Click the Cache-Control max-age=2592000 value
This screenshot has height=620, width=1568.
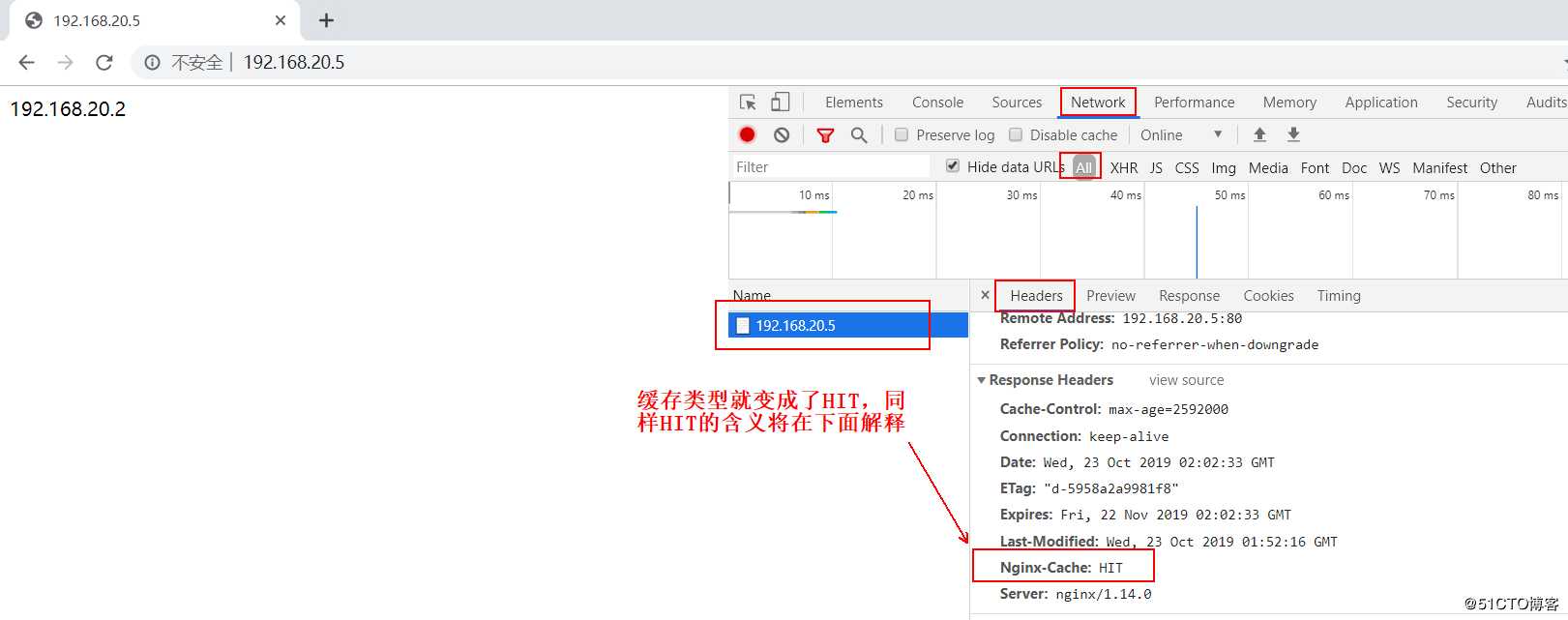[1169, 409]
